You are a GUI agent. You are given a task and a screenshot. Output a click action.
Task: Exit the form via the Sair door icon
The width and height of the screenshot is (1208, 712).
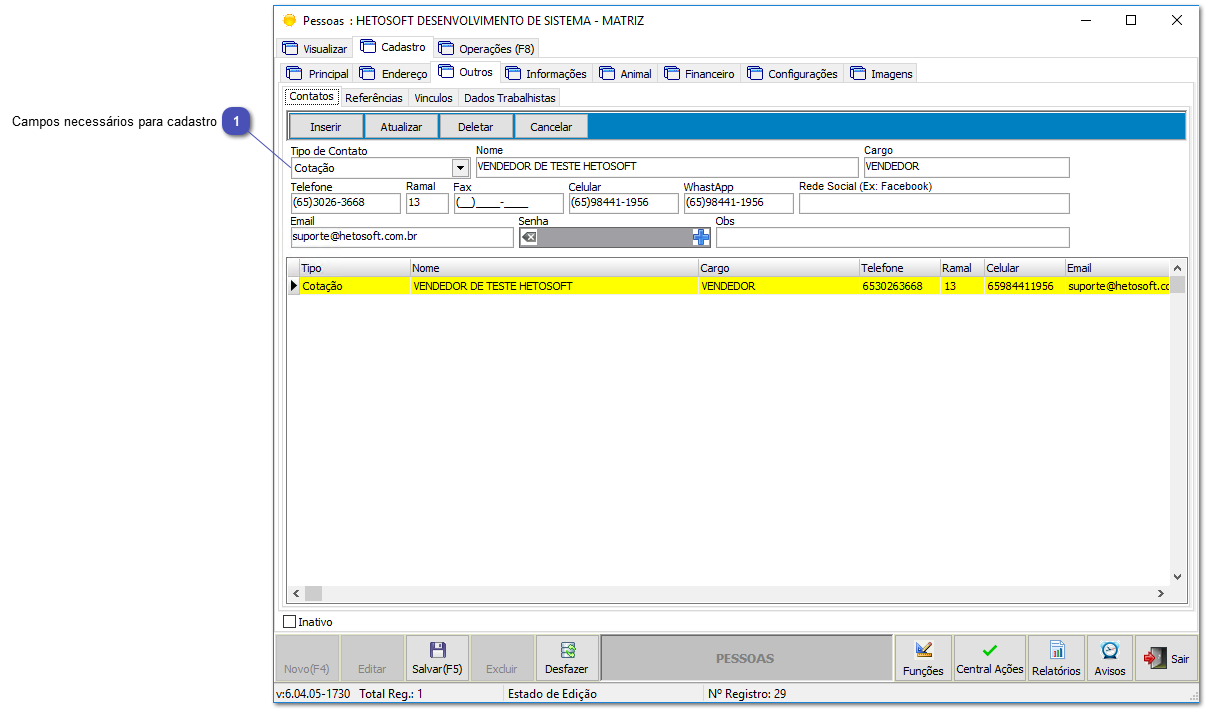tap(1166, 657)
